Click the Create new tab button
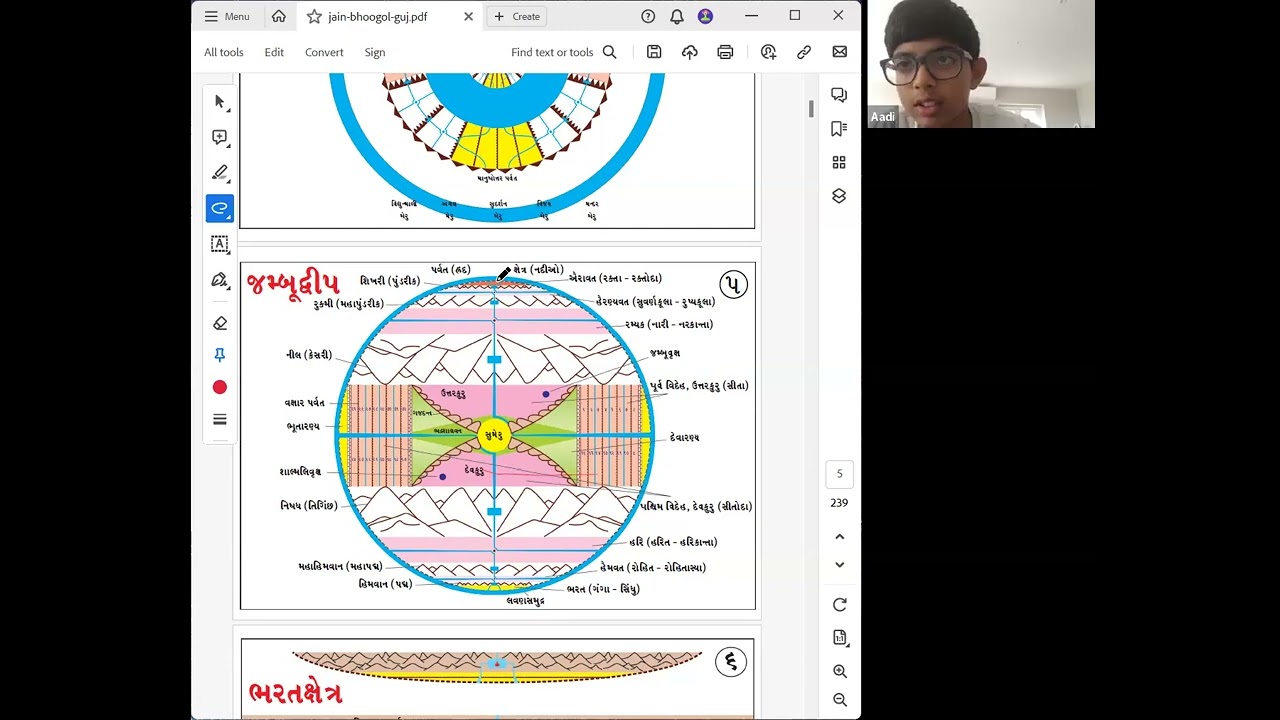 [517, 16]
